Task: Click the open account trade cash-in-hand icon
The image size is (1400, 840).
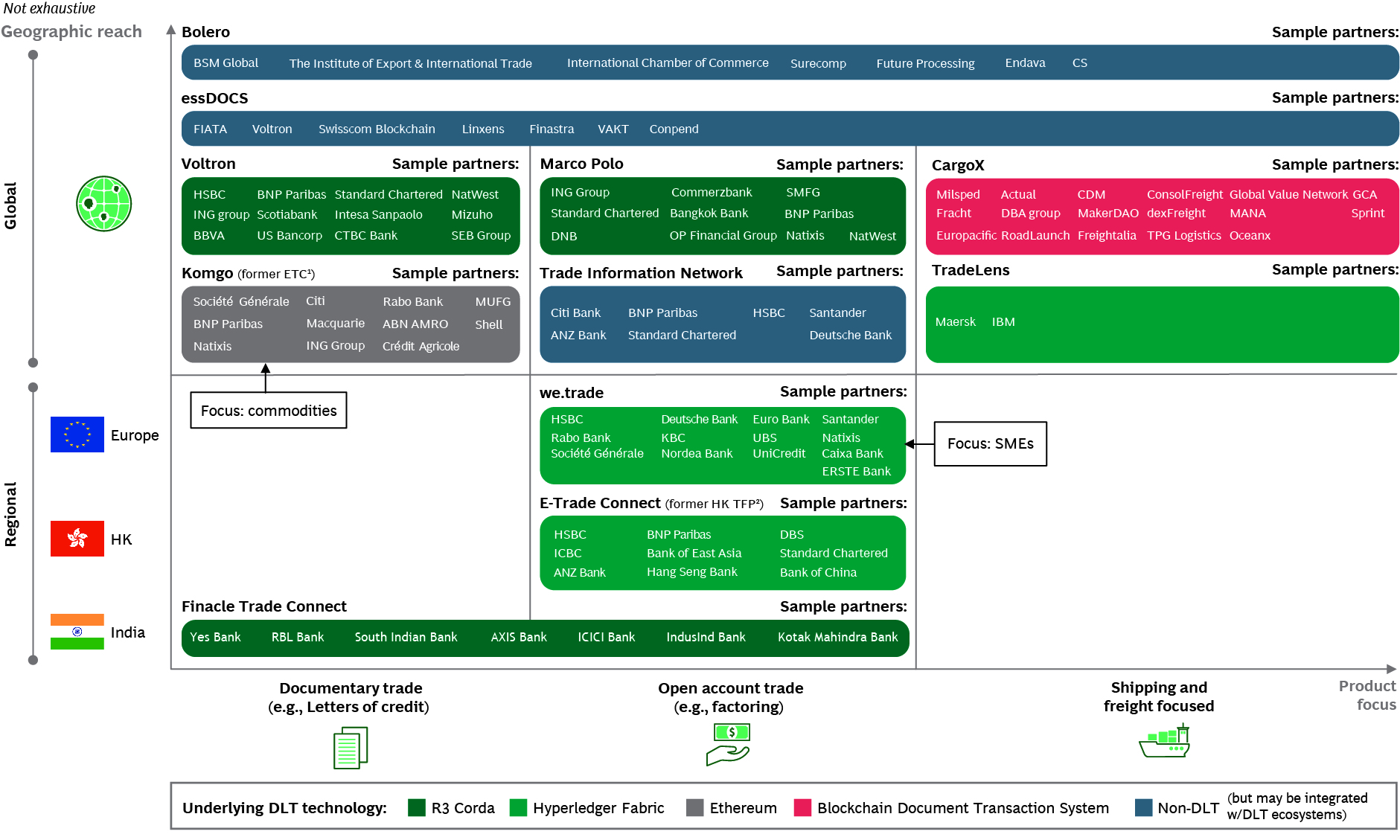Action: pyautogui.click(x=729, y=744)
